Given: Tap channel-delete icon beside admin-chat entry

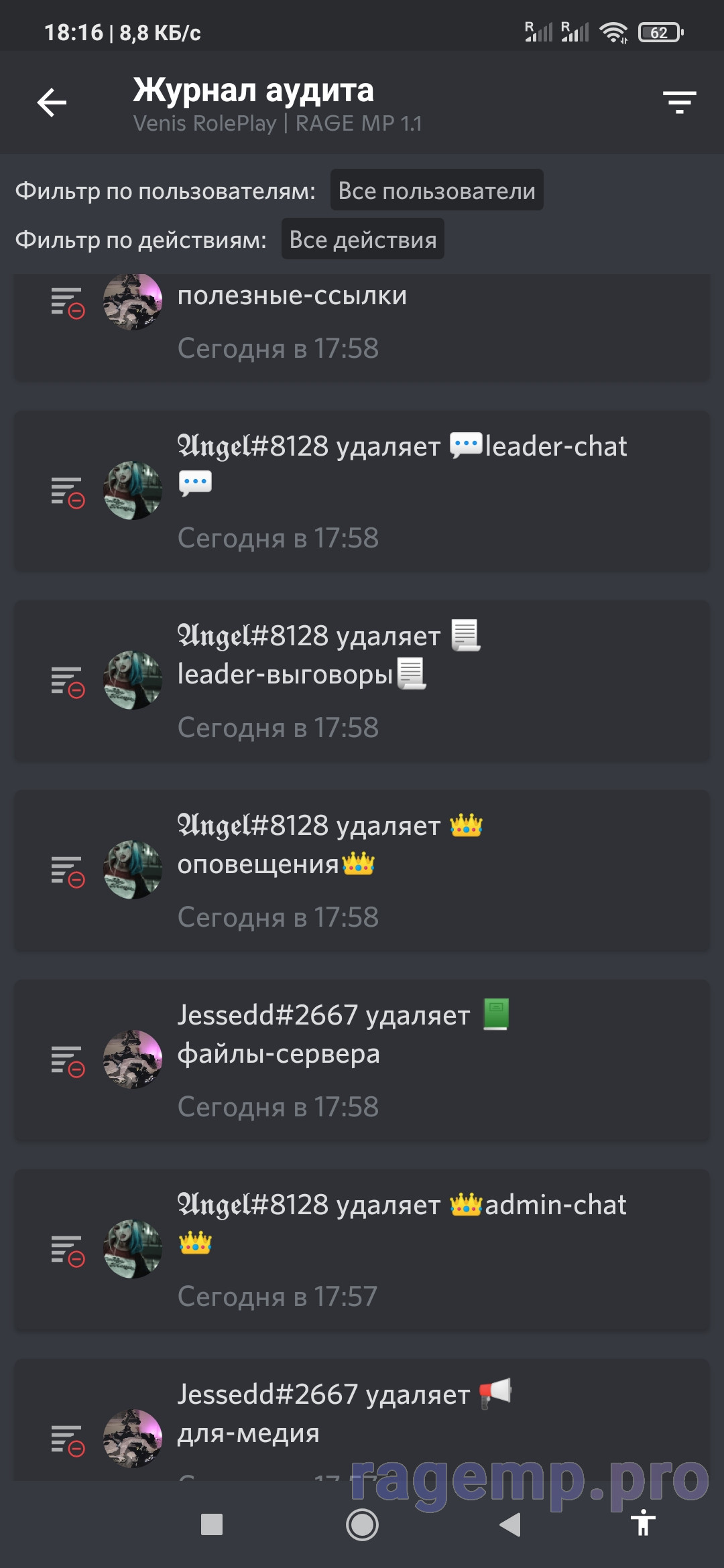Looking at the screenshot, I should click(68, 1250).
